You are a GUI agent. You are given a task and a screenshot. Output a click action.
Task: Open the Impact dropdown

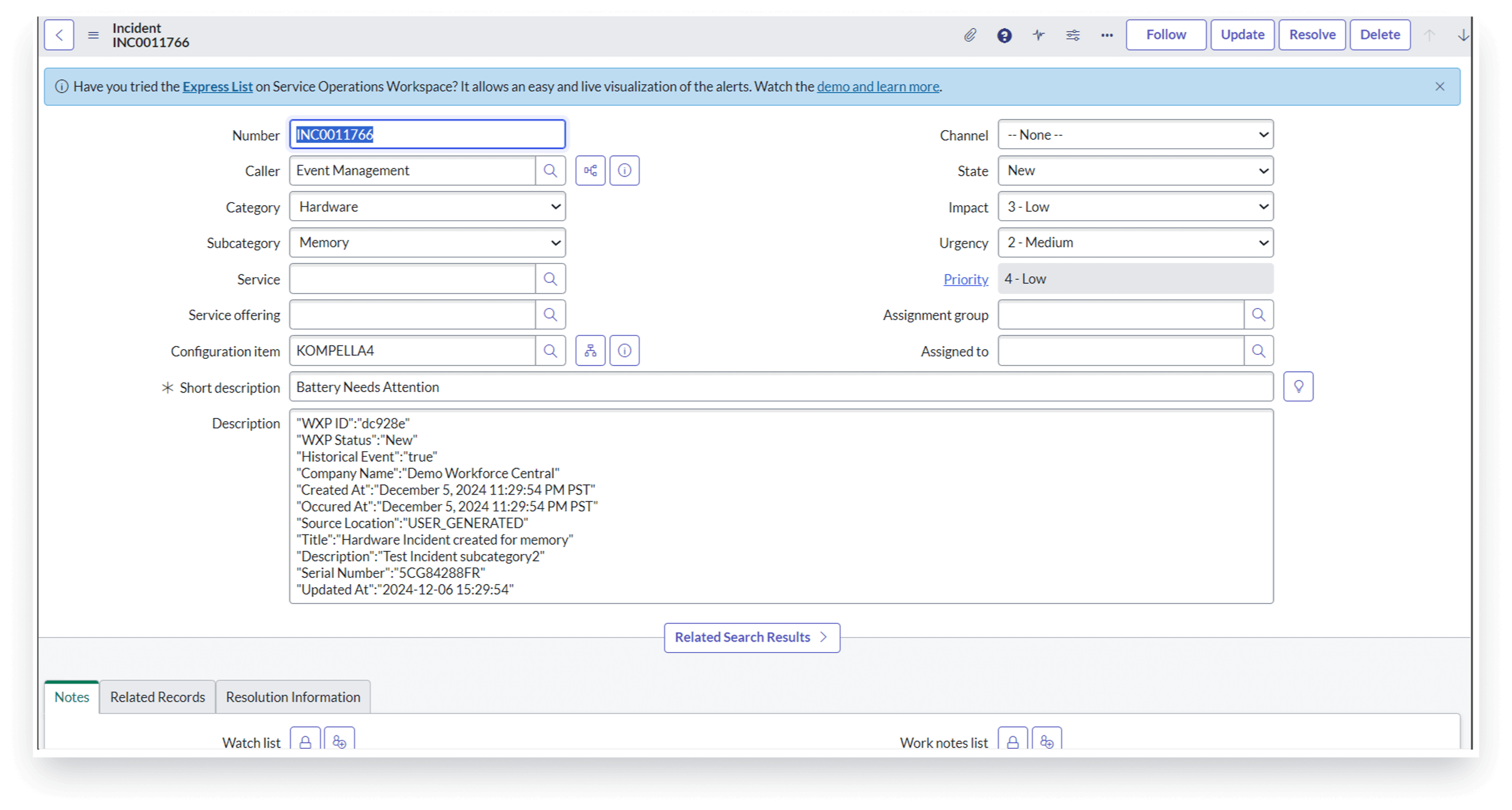click(1136, 207)
